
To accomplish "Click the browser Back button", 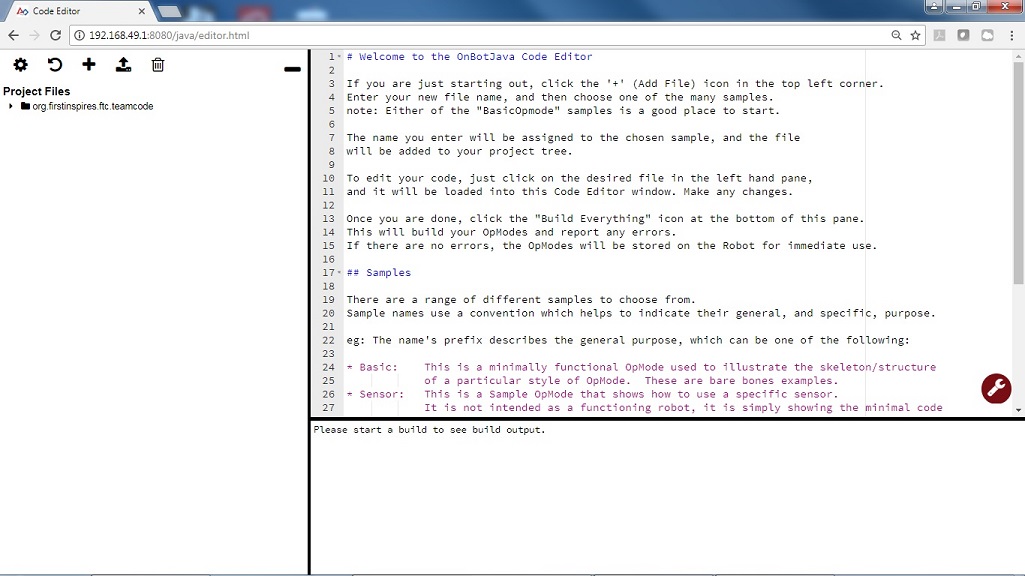I will (x=13, y=34).
